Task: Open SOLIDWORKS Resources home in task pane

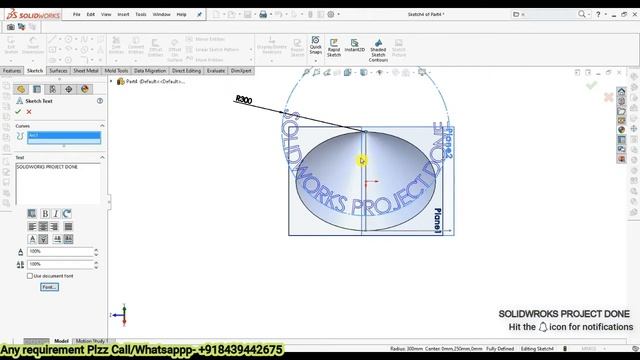Action: (x=621, y=91)
